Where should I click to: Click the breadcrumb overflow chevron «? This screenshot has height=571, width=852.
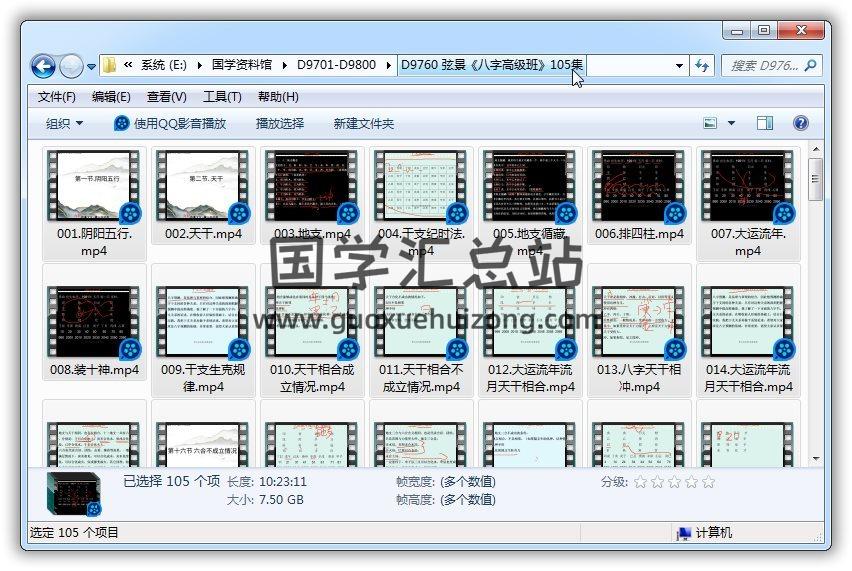point(128,65)
